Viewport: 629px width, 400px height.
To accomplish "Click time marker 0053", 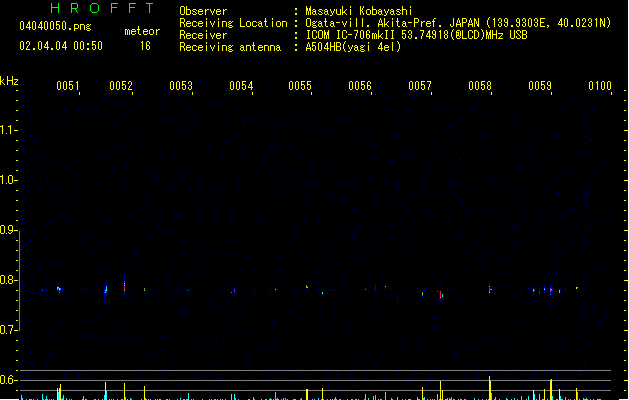I will pyautogui.click(x=181, y=86).
